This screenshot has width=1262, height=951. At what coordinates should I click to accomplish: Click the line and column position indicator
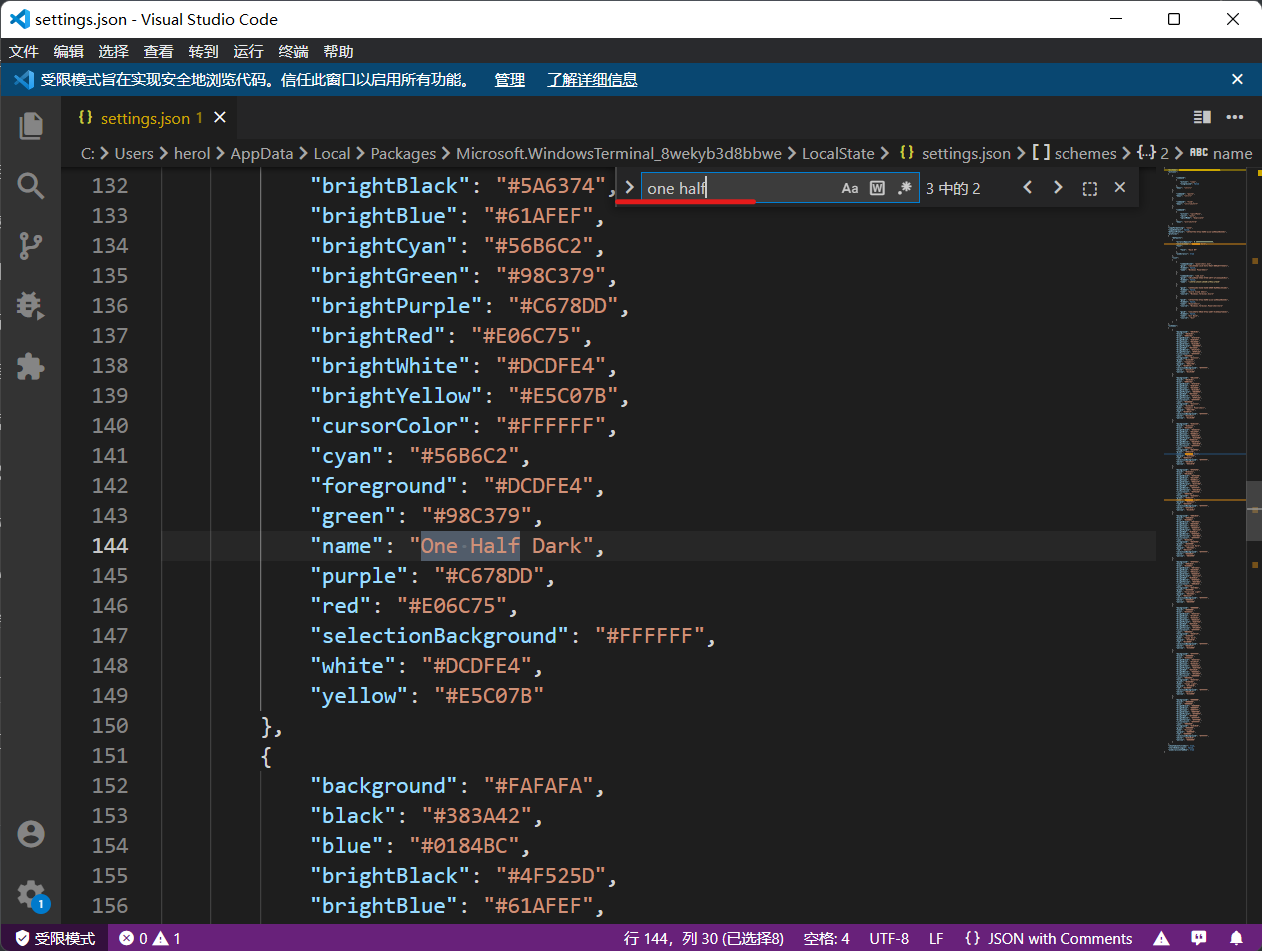coord(706,938)
